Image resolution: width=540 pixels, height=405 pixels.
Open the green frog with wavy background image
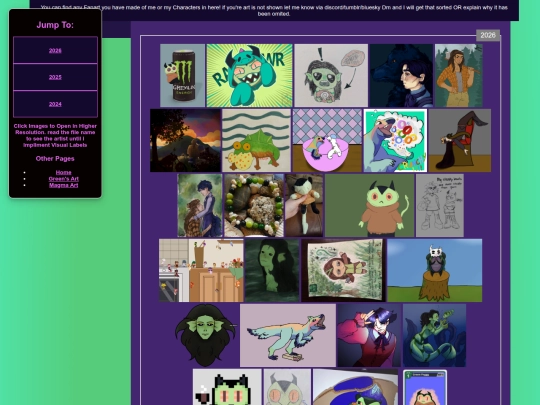coord(257,141)
